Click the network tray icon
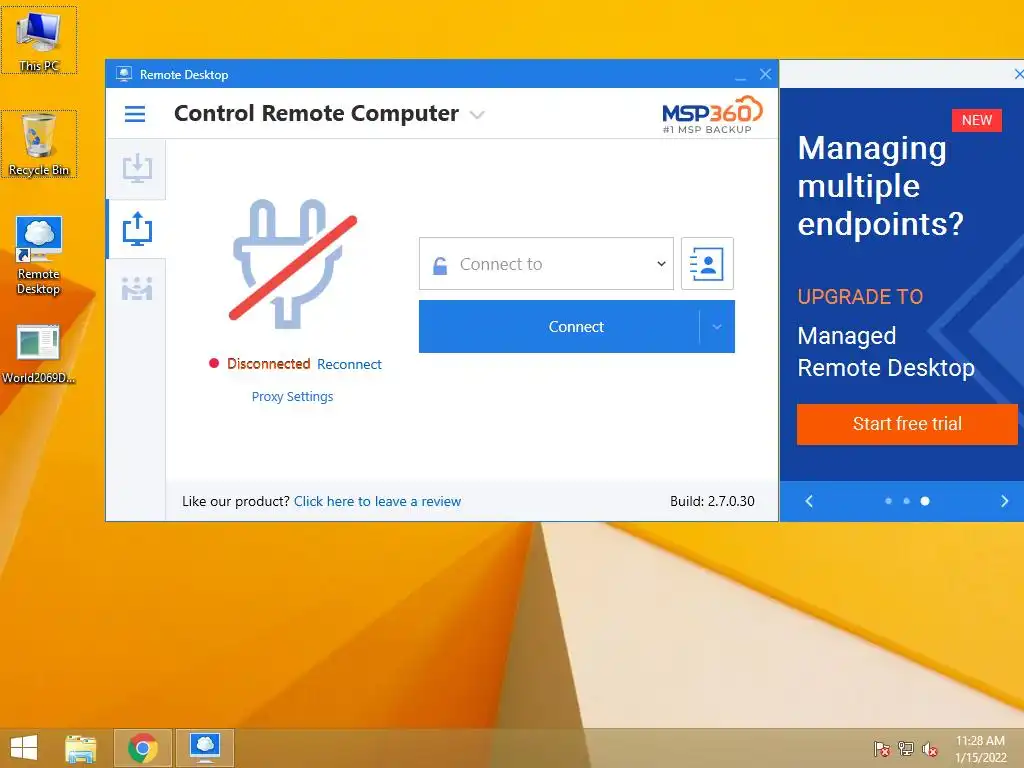 click(x=906, y=749)
